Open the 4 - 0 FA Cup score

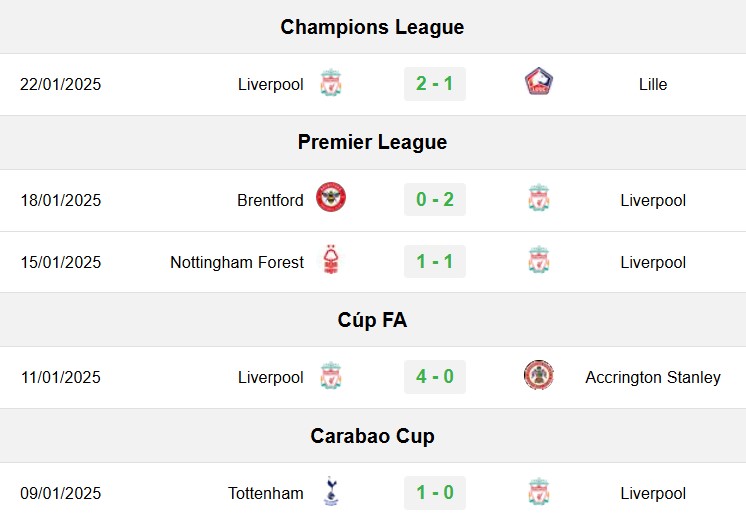[x=435, y=377]
